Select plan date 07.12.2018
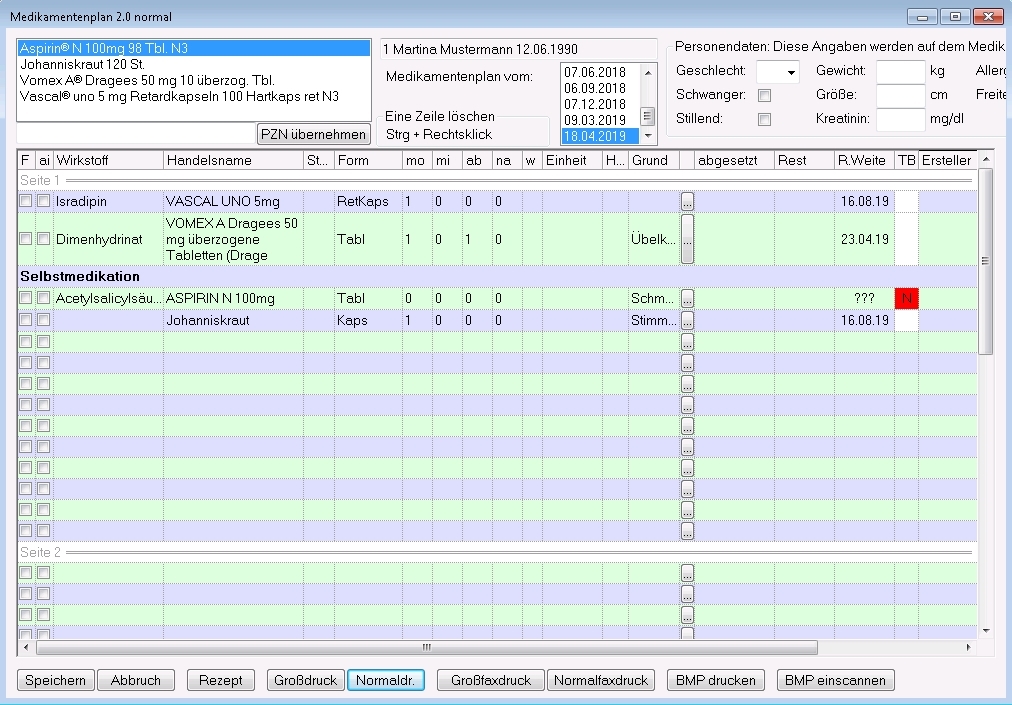1012x705 pixels. pyautogui.click(x=594, y=104)
